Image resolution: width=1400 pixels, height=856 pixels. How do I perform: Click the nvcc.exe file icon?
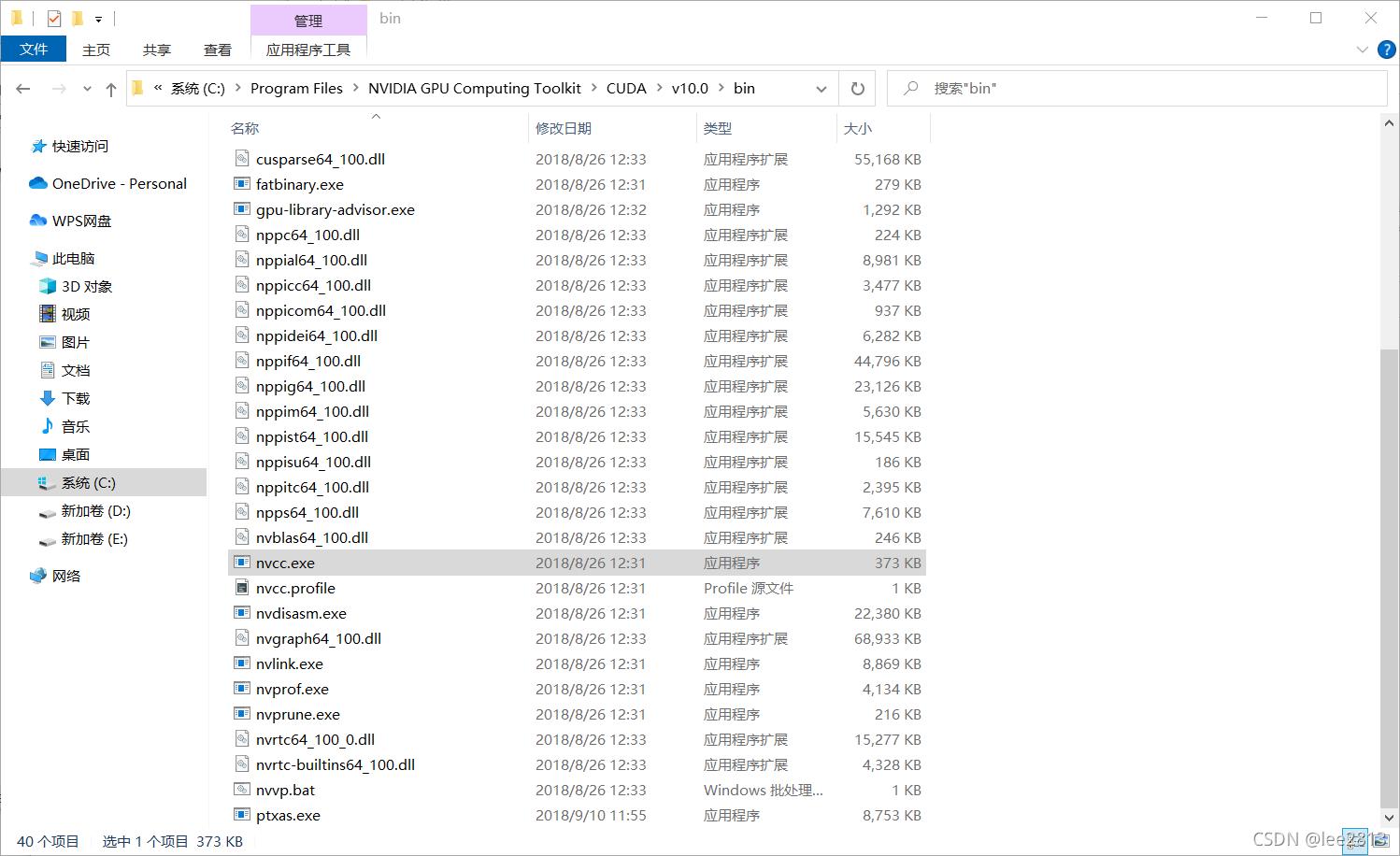(242, 563)
